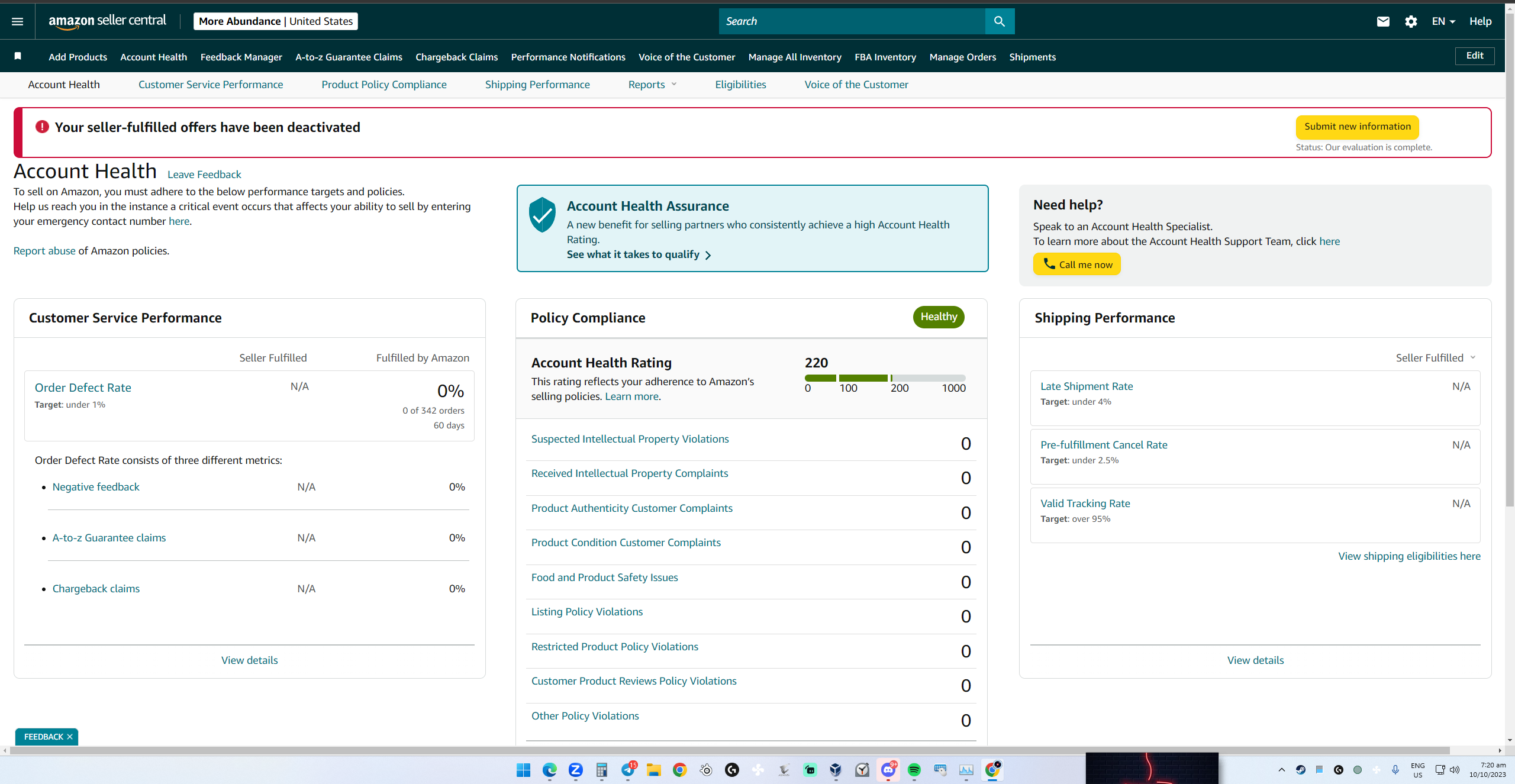The width and height of the screenshot is (1515, 784).
Task: Open Voice of the Customer sub-tab
Action: [856, 85]
